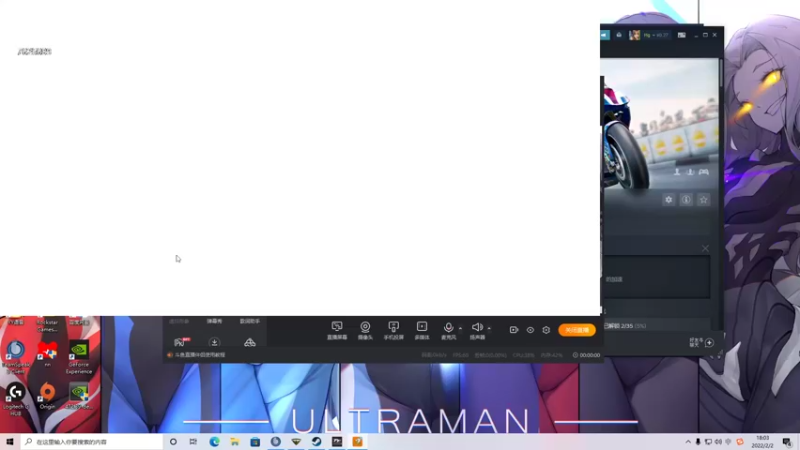The width and height of the screenshot is (800, 450).
Task: Open the tray volume speaker icon
Action: (x=718, y=442)
